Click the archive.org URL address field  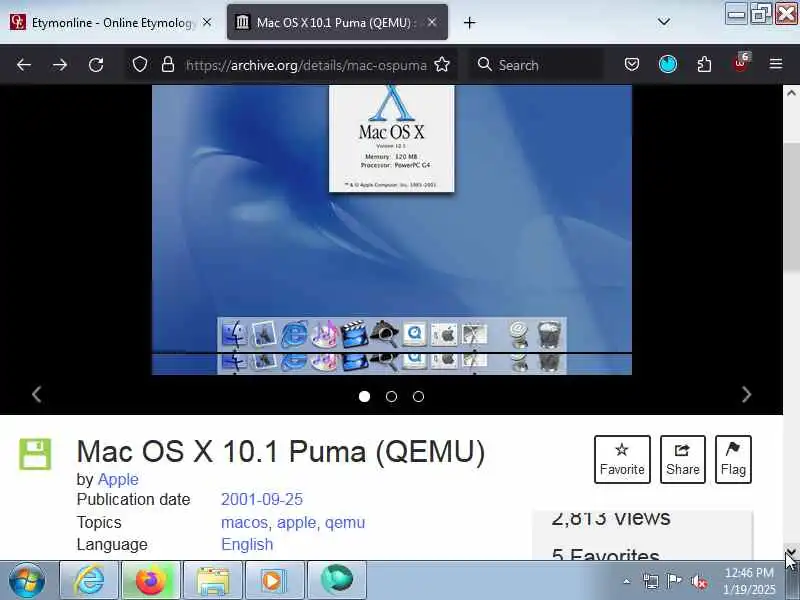[x=306, y=65]
